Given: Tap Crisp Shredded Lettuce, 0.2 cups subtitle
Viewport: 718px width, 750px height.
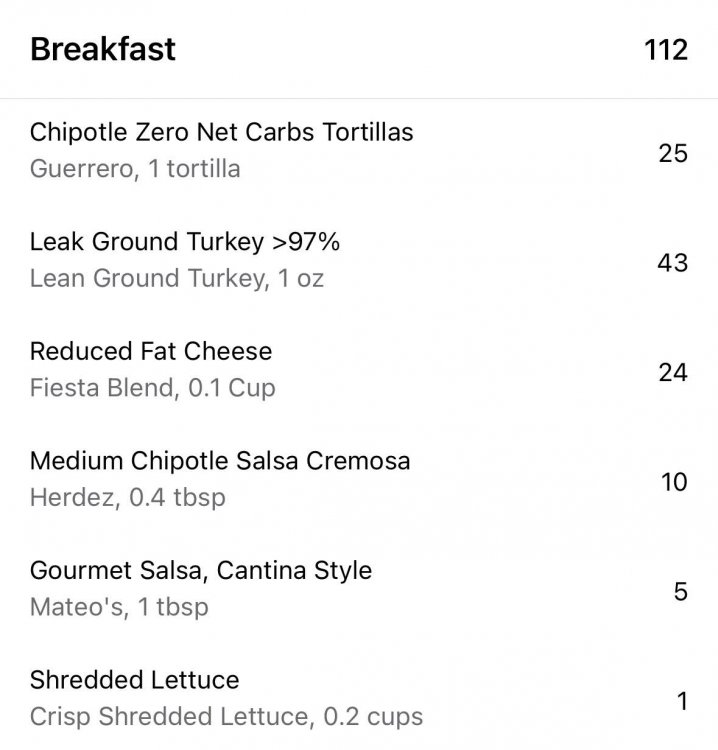Looking at the screenshot, I should [226, 717].
